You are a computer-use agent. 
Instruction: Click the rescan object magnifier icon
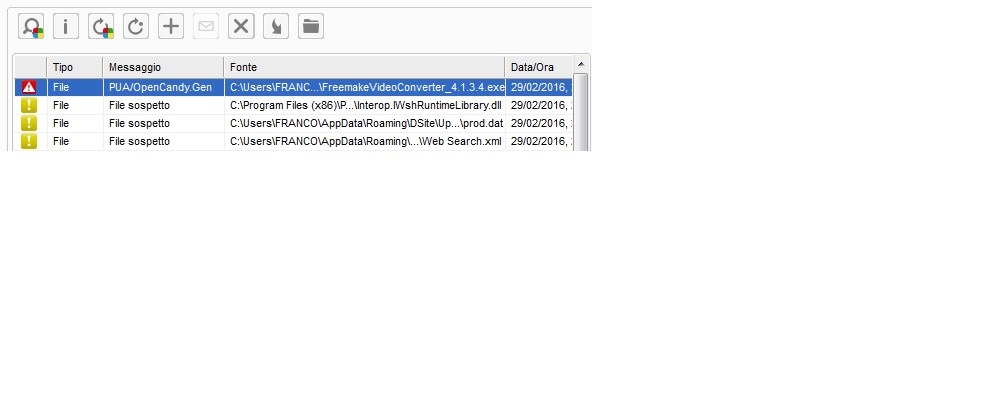31,26
